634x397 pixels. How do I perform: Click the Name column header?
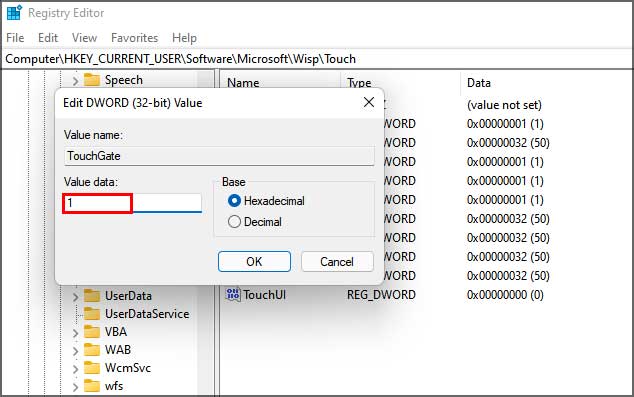click(243, 83)
